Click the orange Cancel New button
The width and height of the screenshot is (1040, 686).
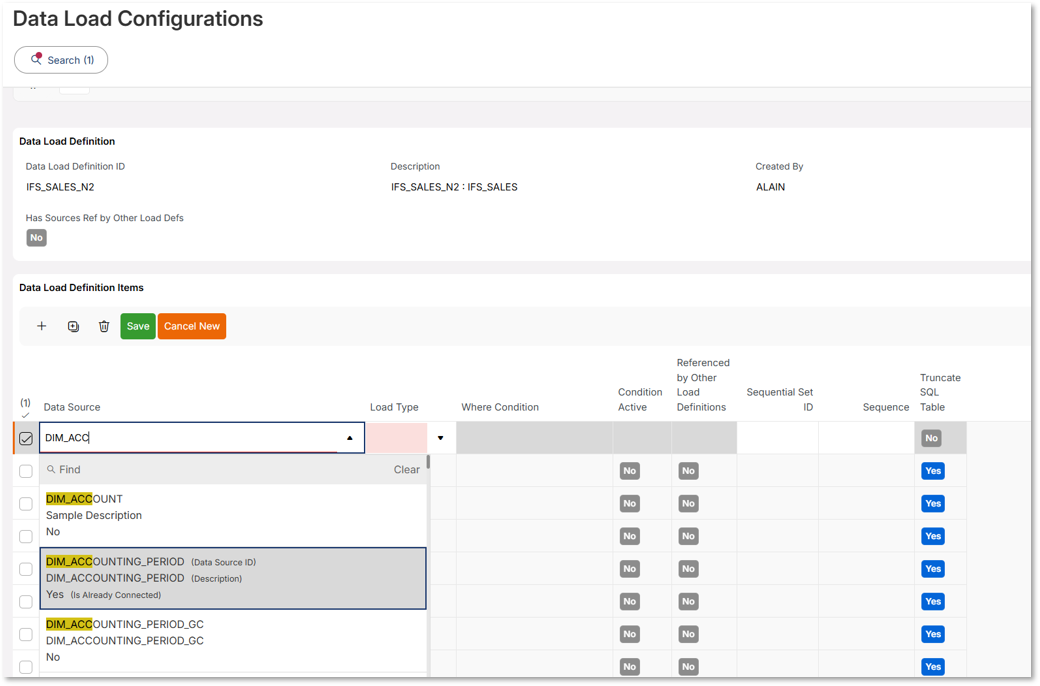(192, 326)
